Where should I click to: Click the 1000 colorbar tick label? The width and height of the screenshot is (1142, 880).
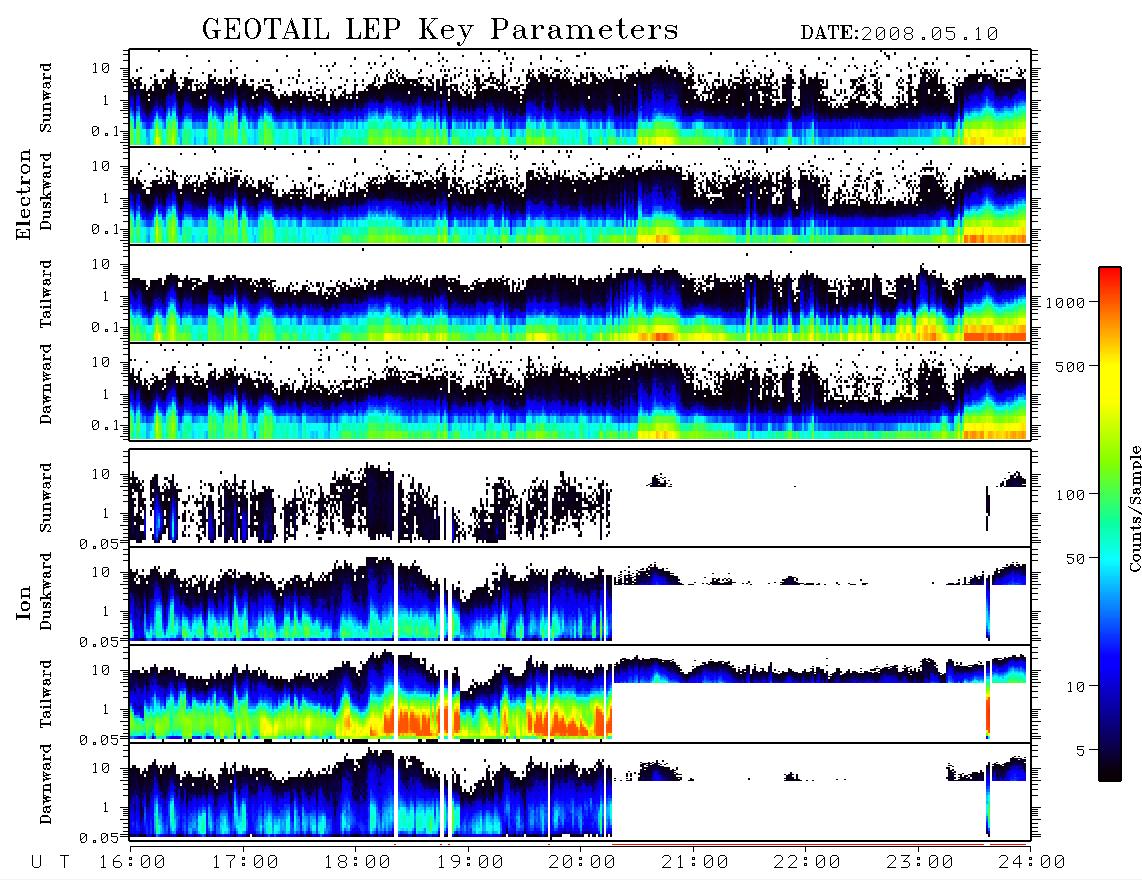1065,302
